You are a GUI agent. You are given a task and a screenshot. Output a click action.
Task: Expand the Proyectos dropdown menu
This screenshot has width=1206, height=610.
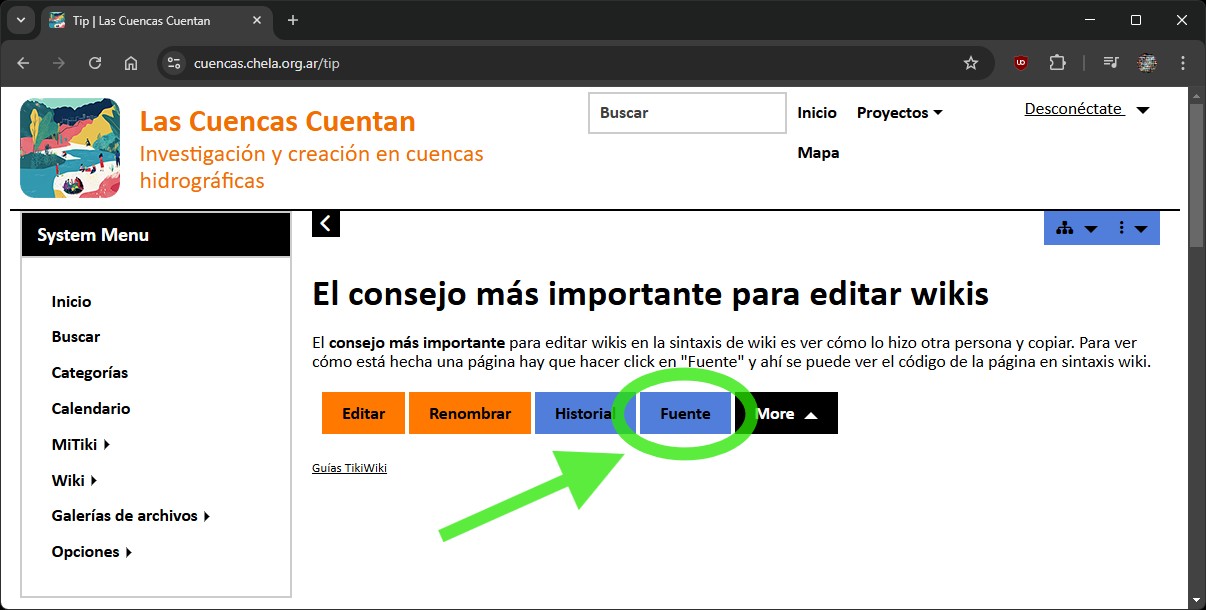899,113
